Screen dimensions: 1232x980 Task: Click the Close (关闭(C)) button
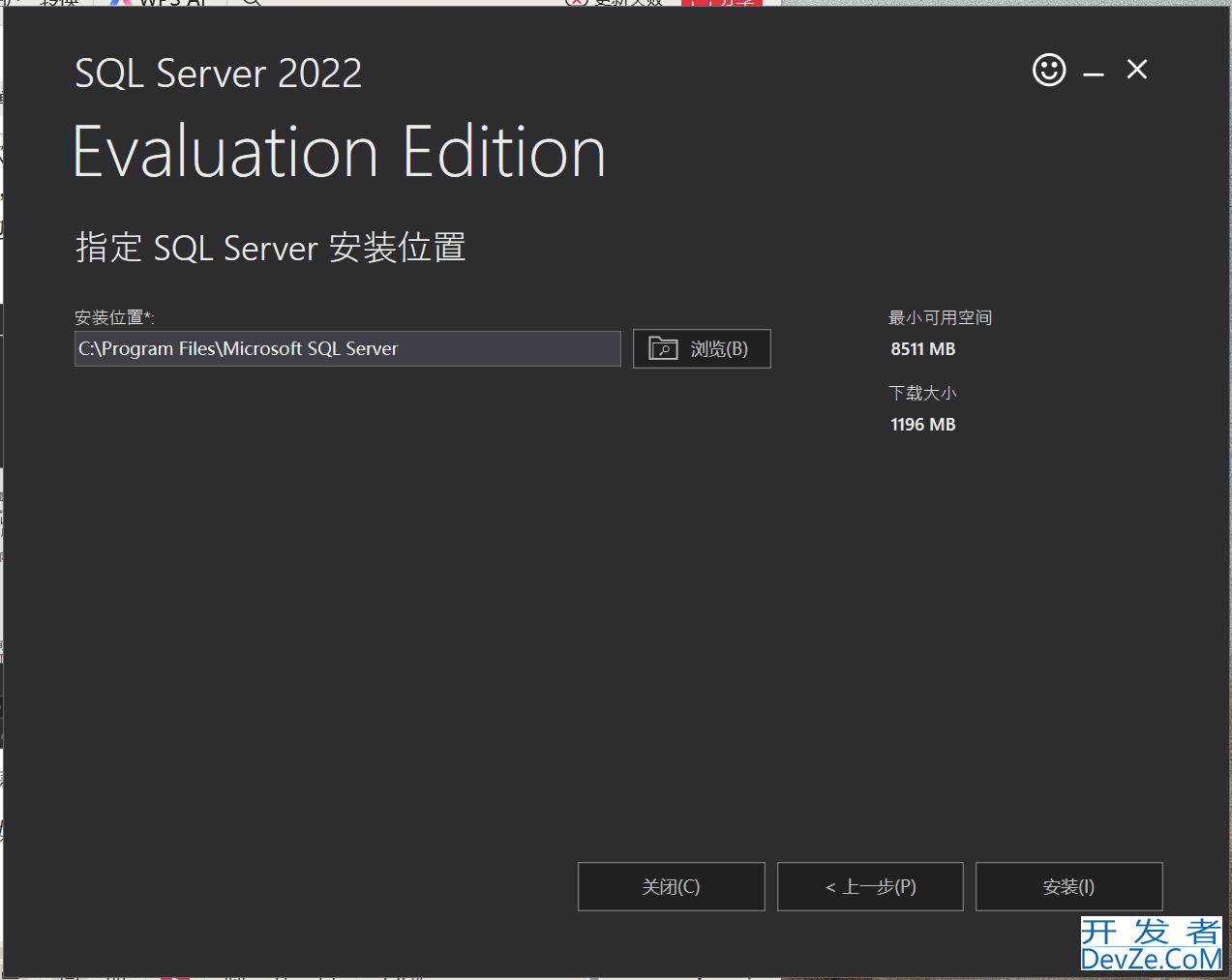coord(672,886)
